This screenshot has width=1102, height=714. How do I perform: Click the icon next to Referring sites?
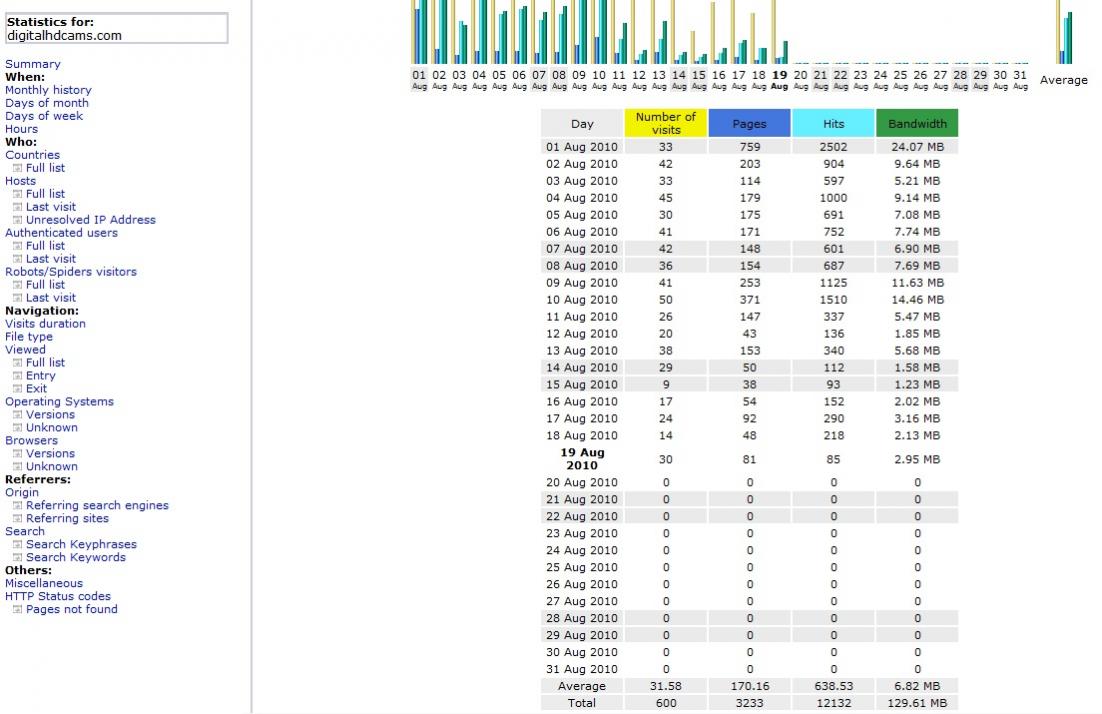[x=18, y=519]
